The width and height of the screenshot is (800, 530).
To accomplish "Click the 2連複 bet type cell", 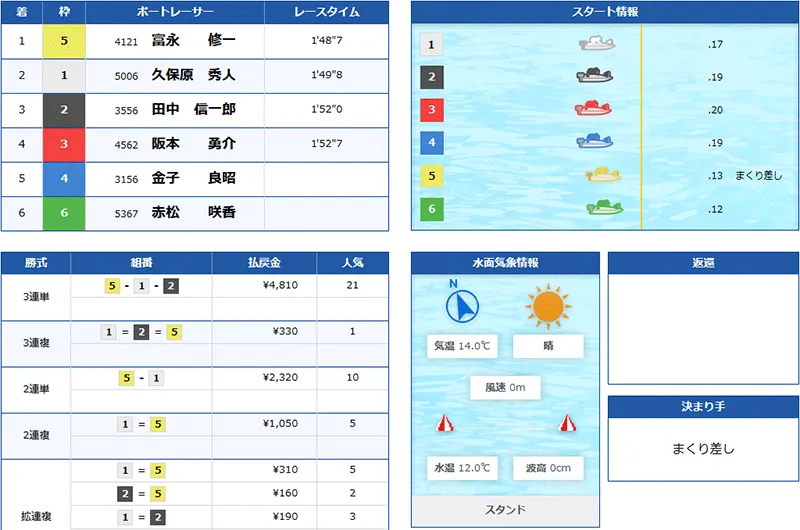I will coord(36,435).
